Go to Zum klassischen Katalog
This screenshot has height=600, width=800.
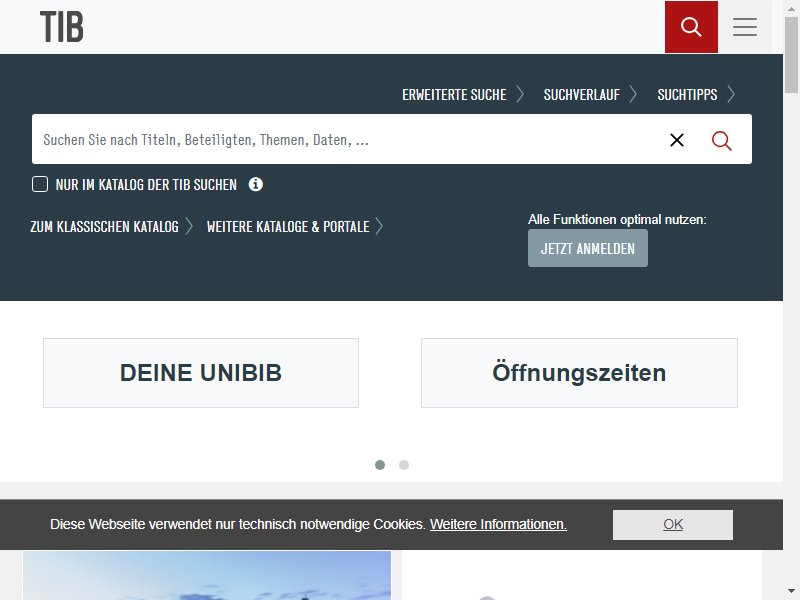pyautogui.click(x=111, y=227)
